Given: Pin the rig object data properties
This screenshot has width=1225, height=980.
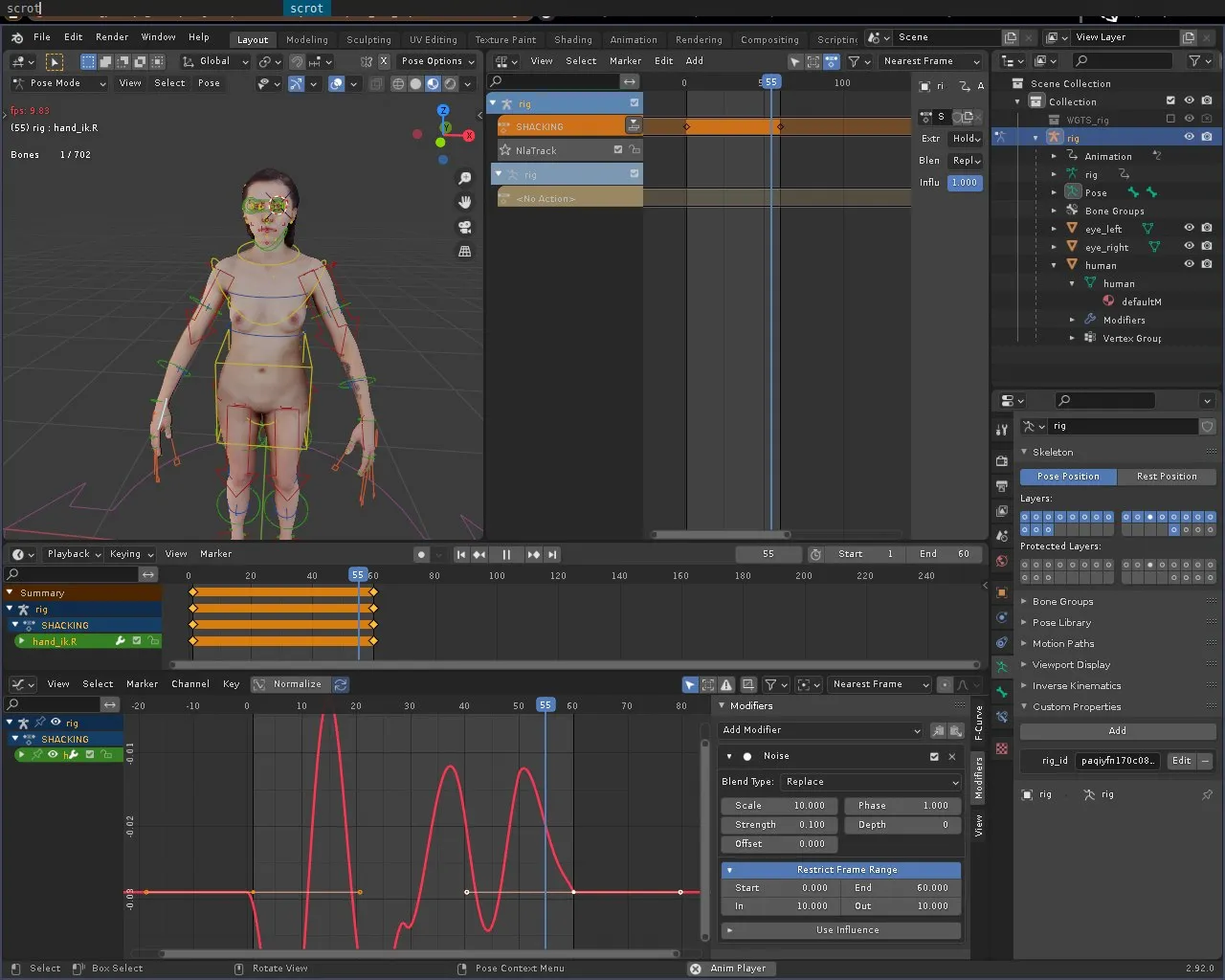Looking at the screenshot, I should 1207,794.
